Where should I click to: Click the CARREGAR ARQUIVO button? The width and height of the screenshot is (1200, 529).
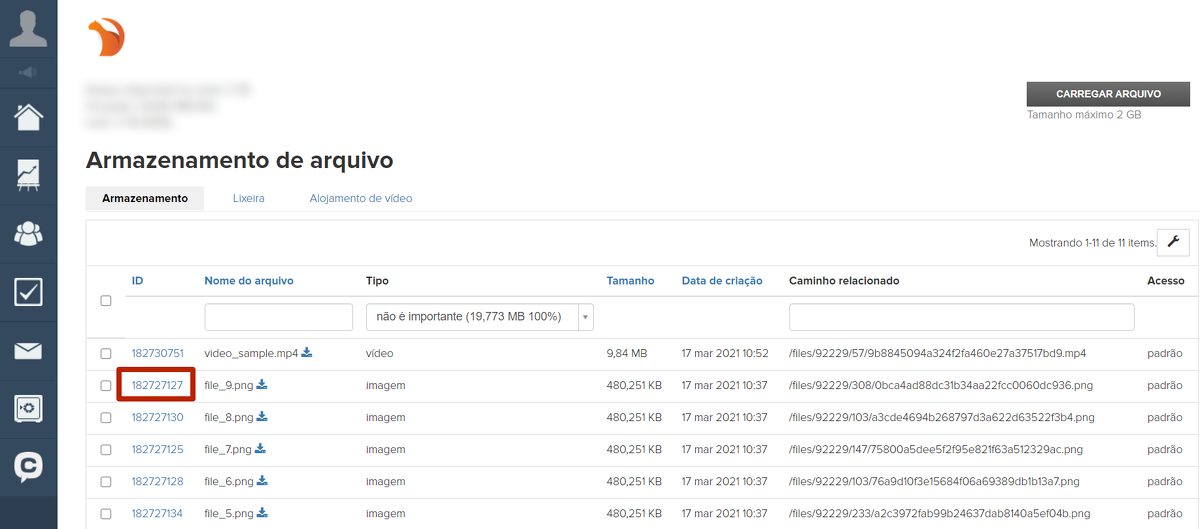(1108, 94)
